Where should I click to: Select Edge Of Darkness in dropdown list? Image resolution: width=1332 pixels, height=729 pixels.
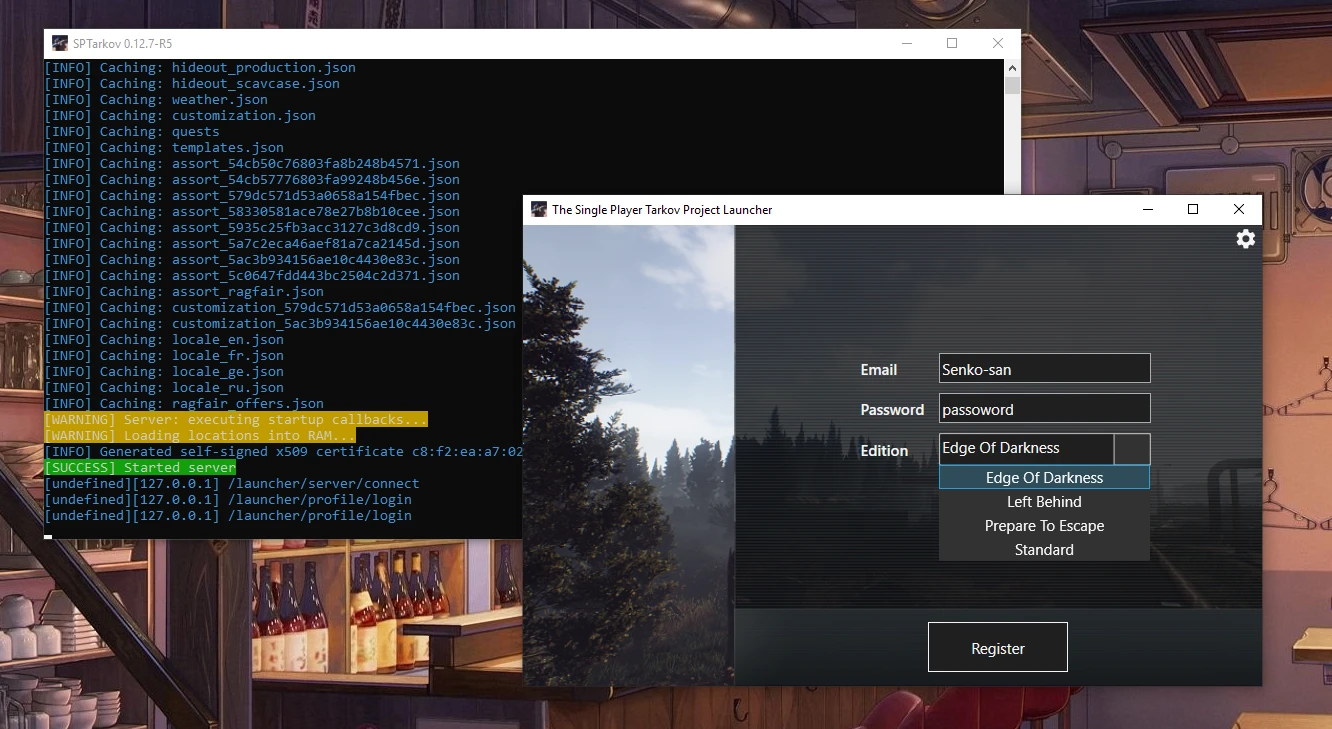(x=1044, y=477)
